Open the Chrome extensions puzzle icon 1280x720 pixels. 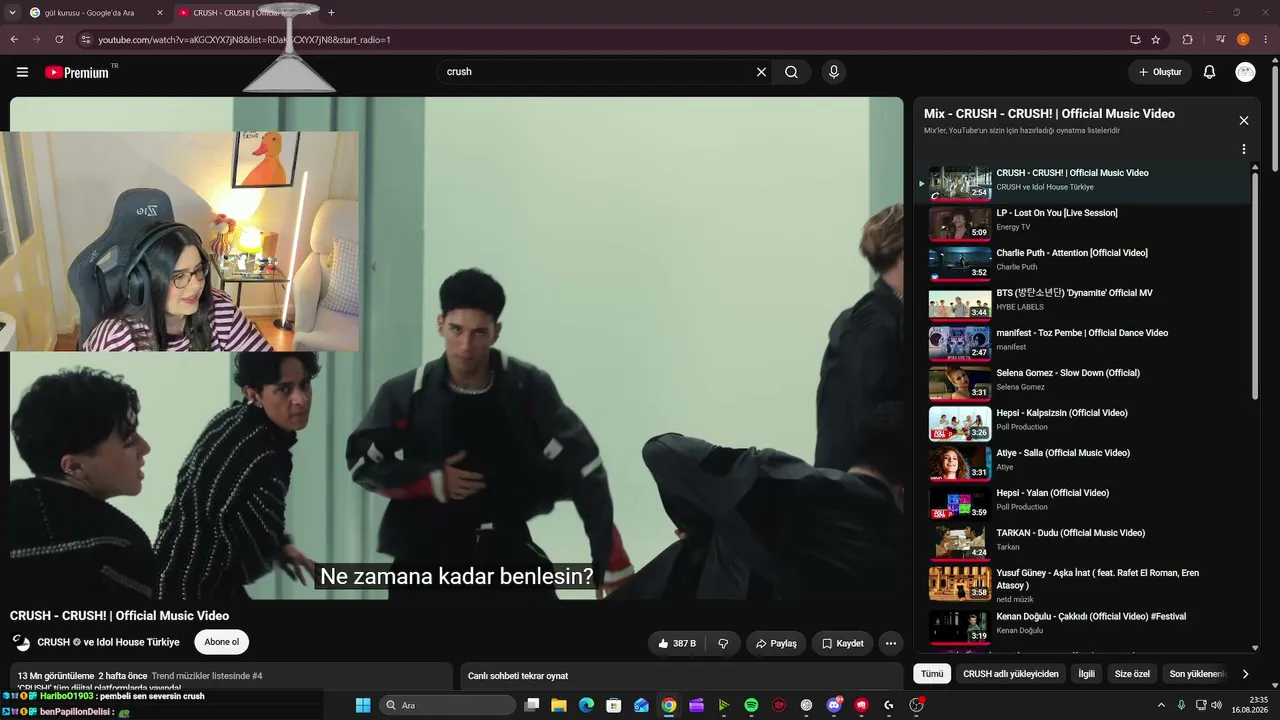tap(1188, 40)
